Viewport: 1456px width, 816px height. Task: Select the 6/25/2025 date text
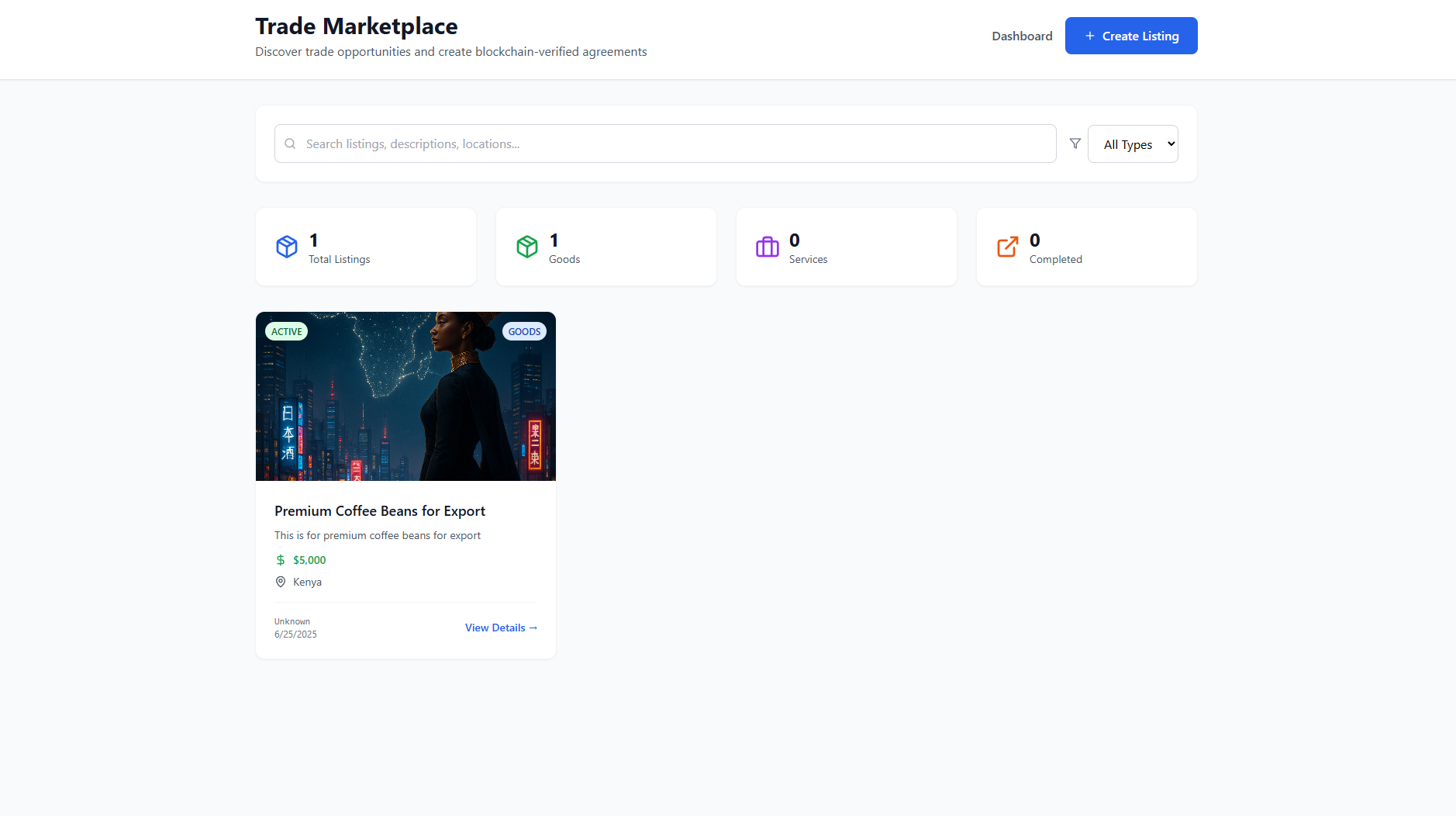[x=295, y=634]
